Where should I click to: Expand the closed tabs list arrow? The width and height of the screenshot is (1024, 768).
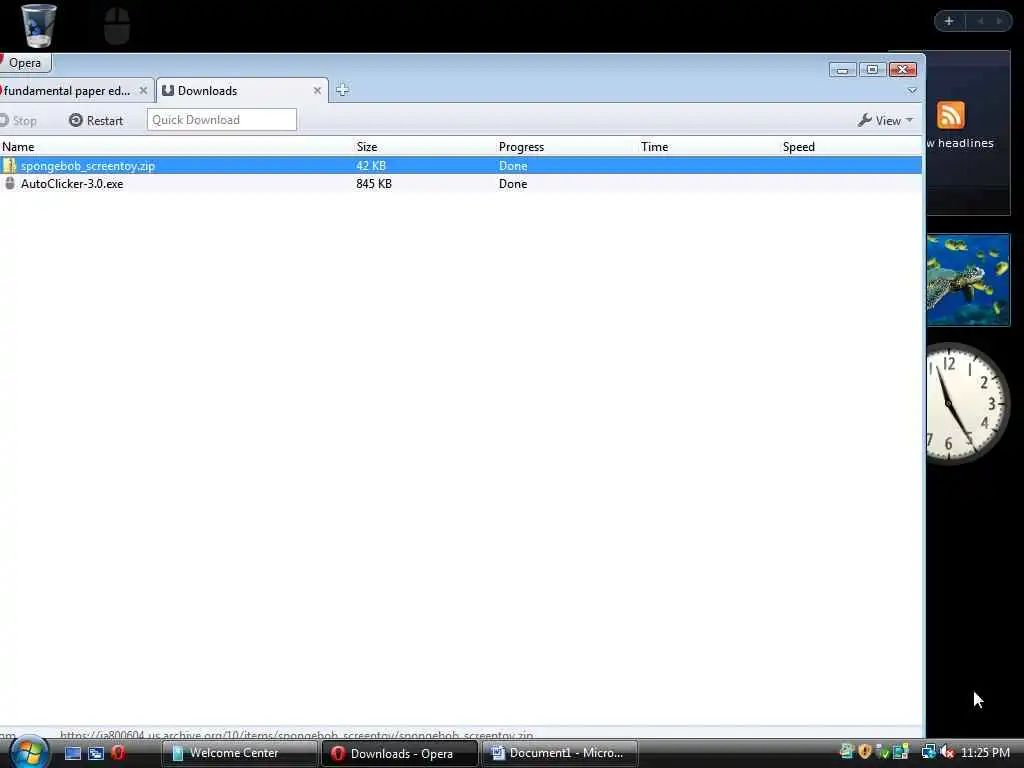[912, 91]
